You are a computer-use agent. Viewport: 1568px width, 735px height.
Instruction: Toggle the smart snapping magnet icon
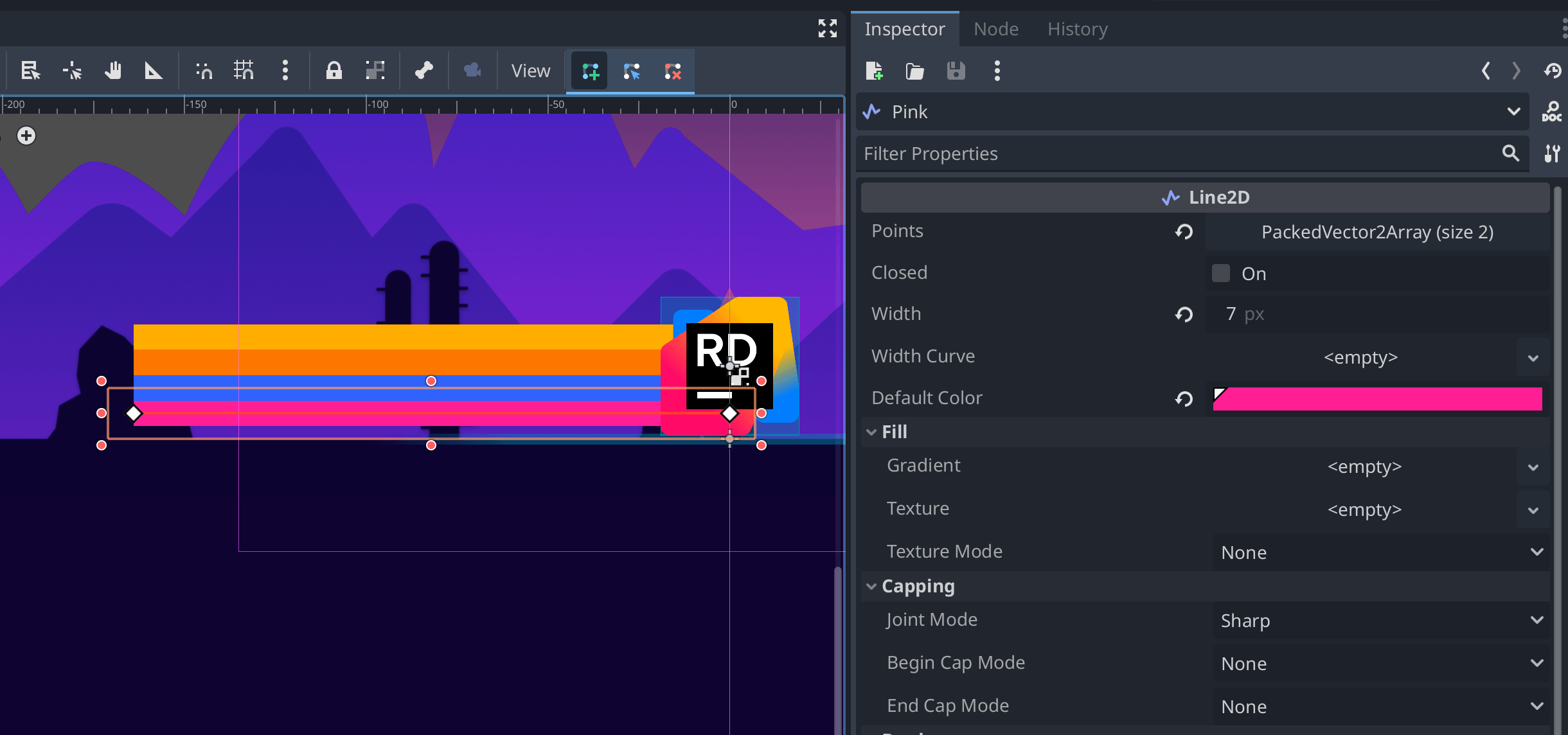(204, 71)
